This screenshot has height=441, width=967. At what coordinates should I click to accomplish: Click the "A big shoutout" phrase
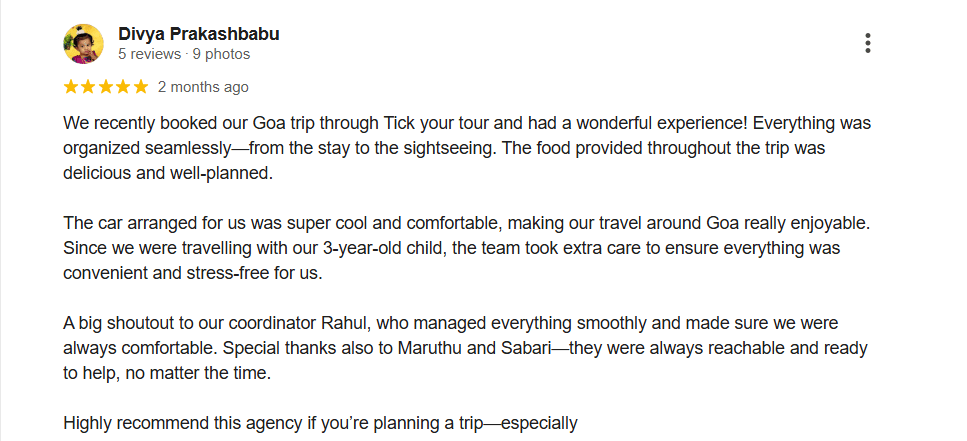tap(118, 324)
